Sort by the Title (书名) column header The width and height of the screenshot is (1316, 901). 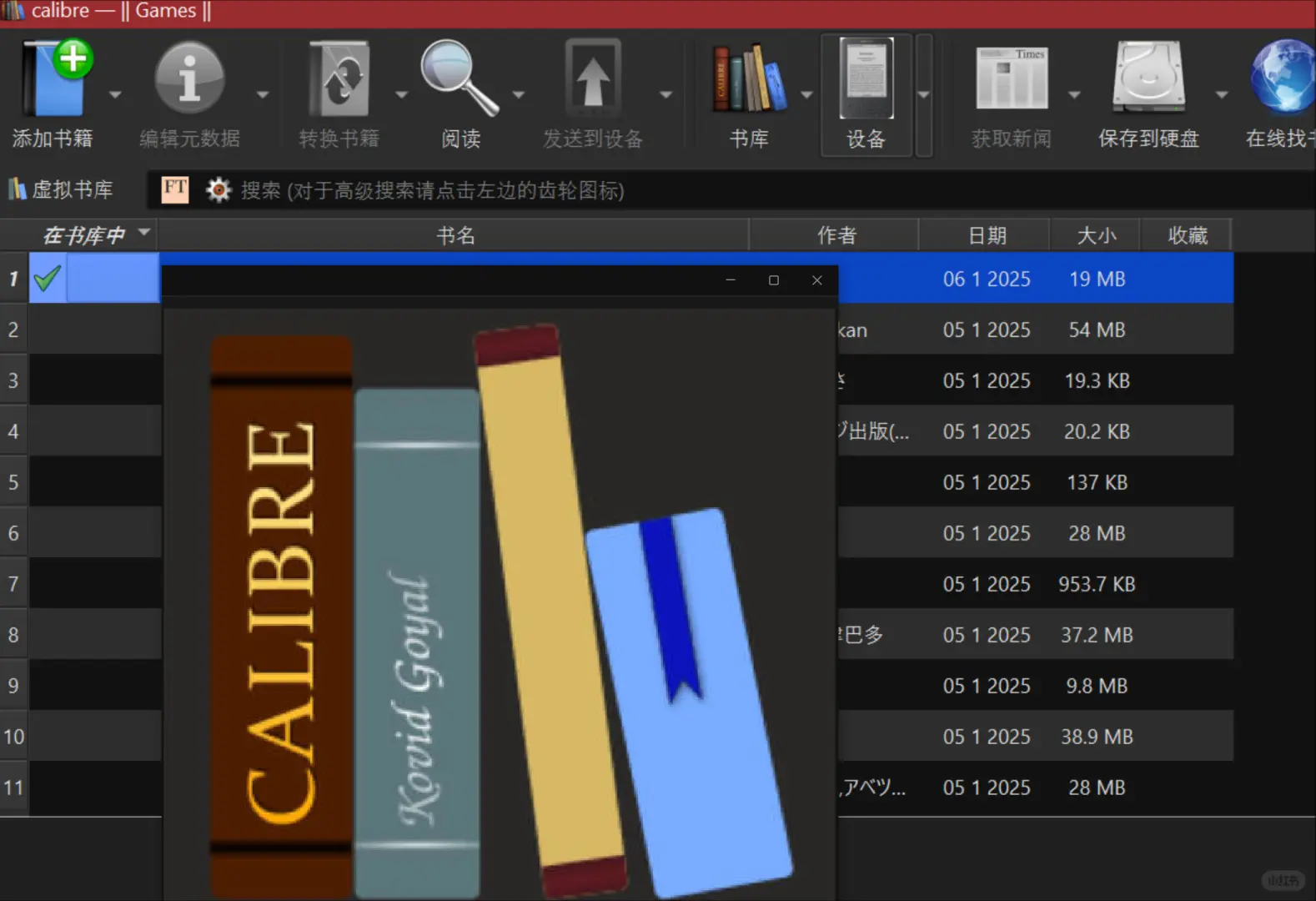coord(455,235)
